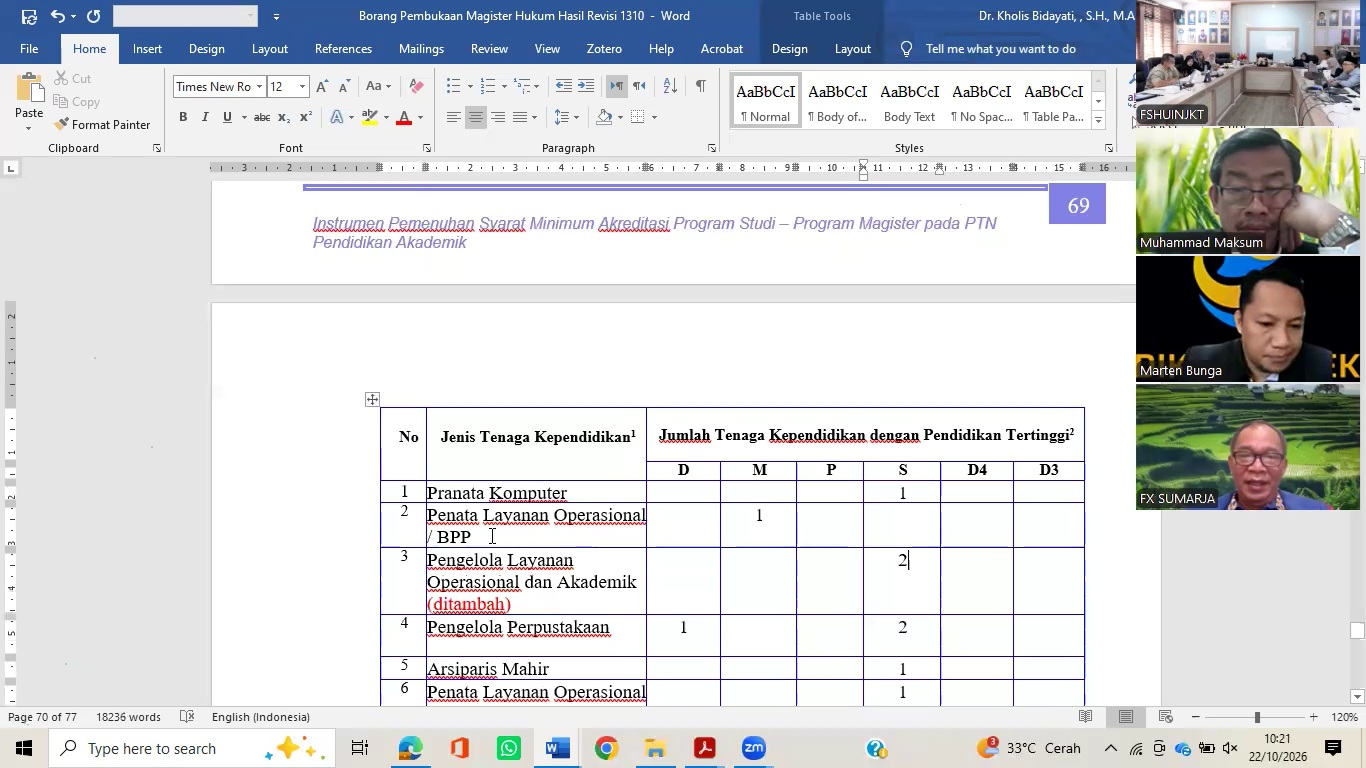Click the Undo icon in title bar
1366x768 pixels.
(58, 16)
